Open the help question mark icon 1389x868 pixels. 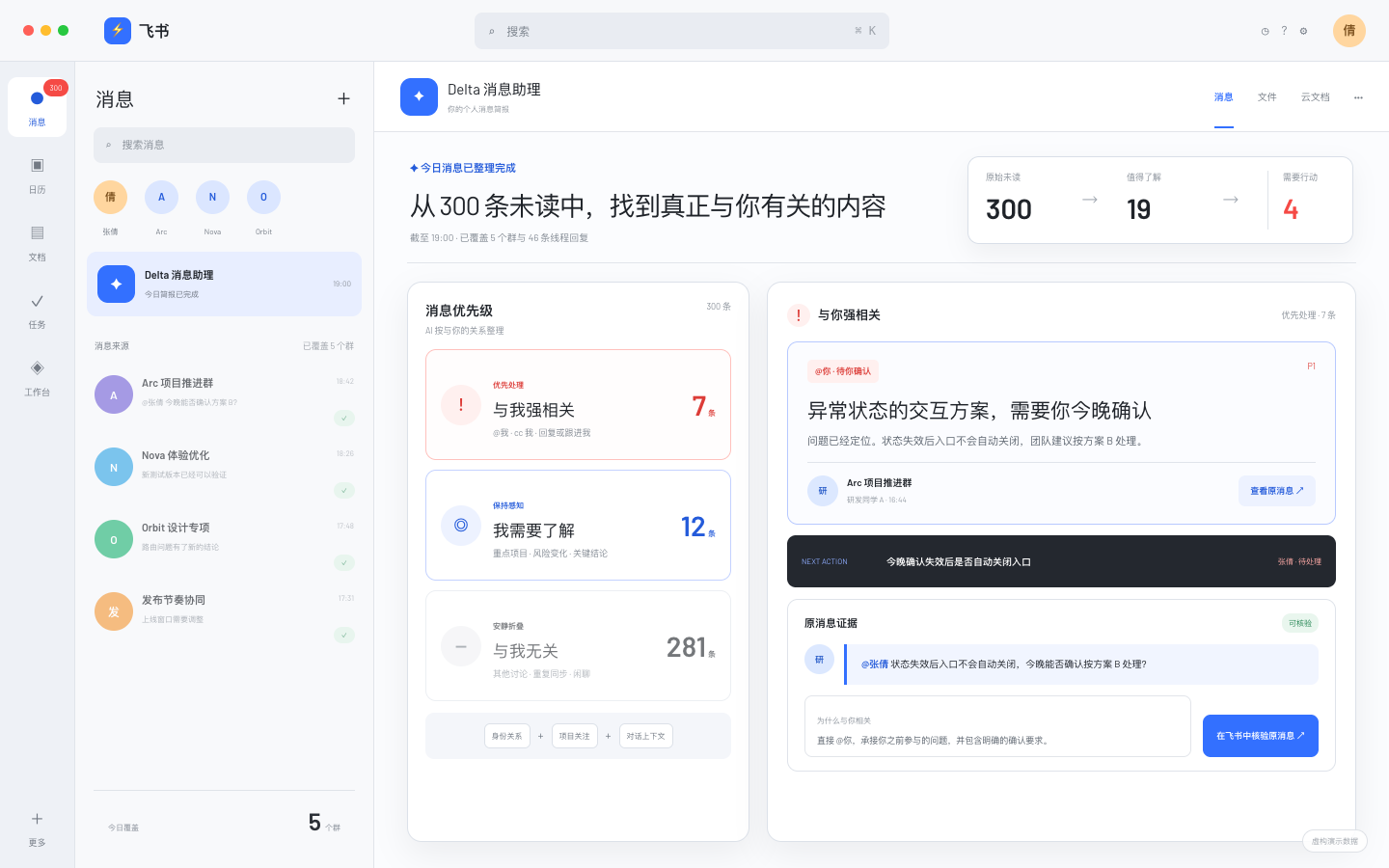(x=1284, y=31)
